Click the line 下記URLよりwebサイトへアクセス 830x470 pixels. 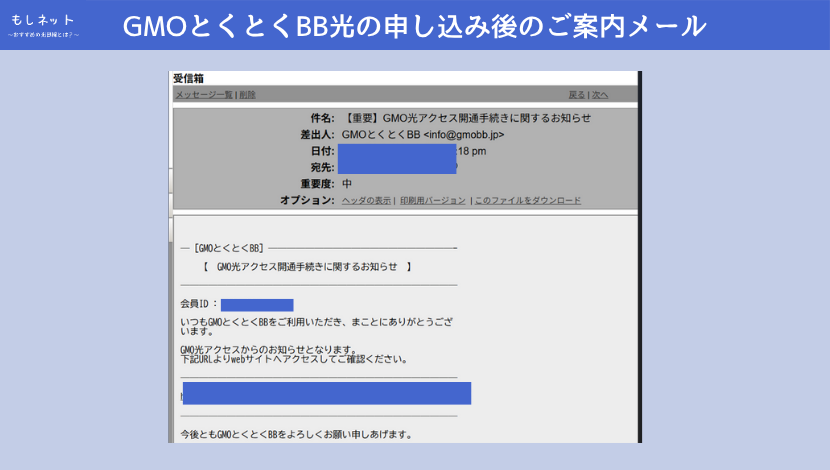[x=294, y=359]
